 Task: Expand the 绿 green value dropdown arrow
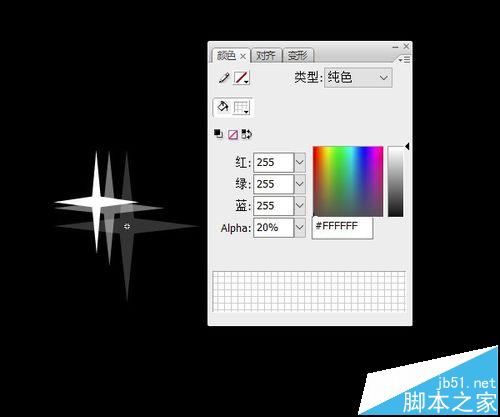pyautogui.click(x=300, y=184)
